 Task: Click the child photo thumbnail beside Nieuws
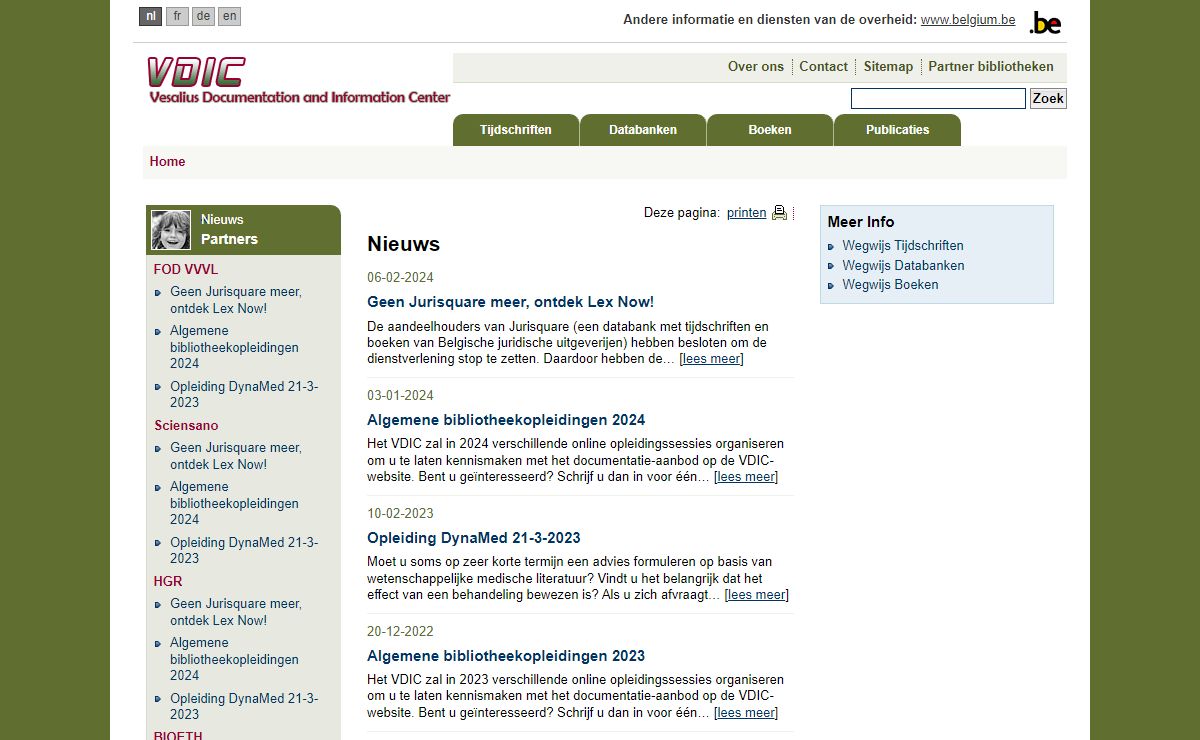pyautogui.click(x=171, y=230)
